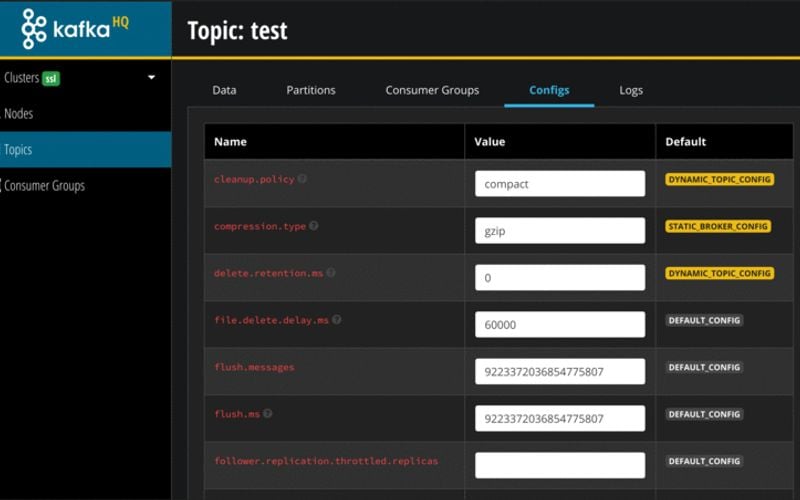Click the green ssl cluster badge
This screenshot has height=500, width=800.
click(51, 78)
